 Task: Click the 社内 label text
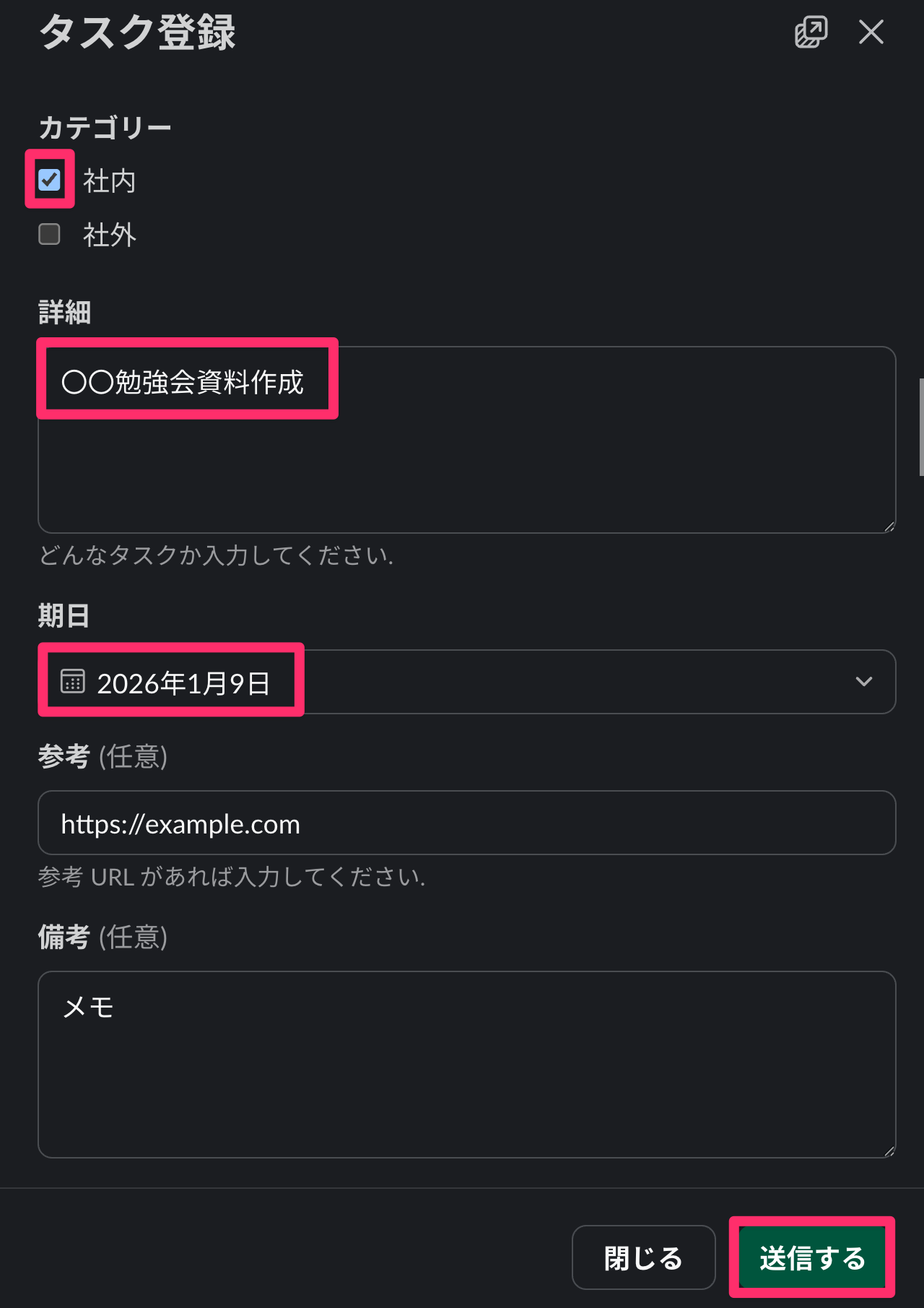click(x=109, y=181)
